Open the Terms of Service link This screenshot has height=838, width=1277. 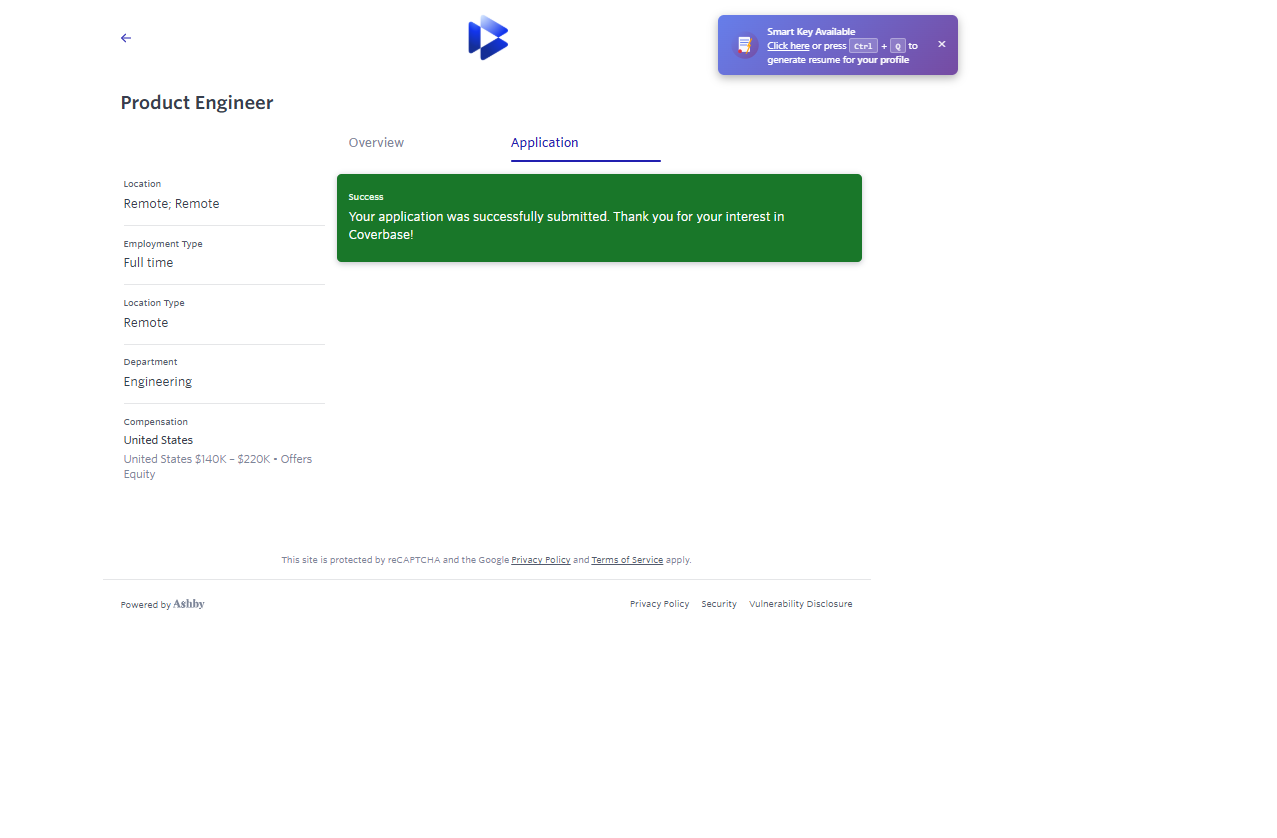click(627, 560)
